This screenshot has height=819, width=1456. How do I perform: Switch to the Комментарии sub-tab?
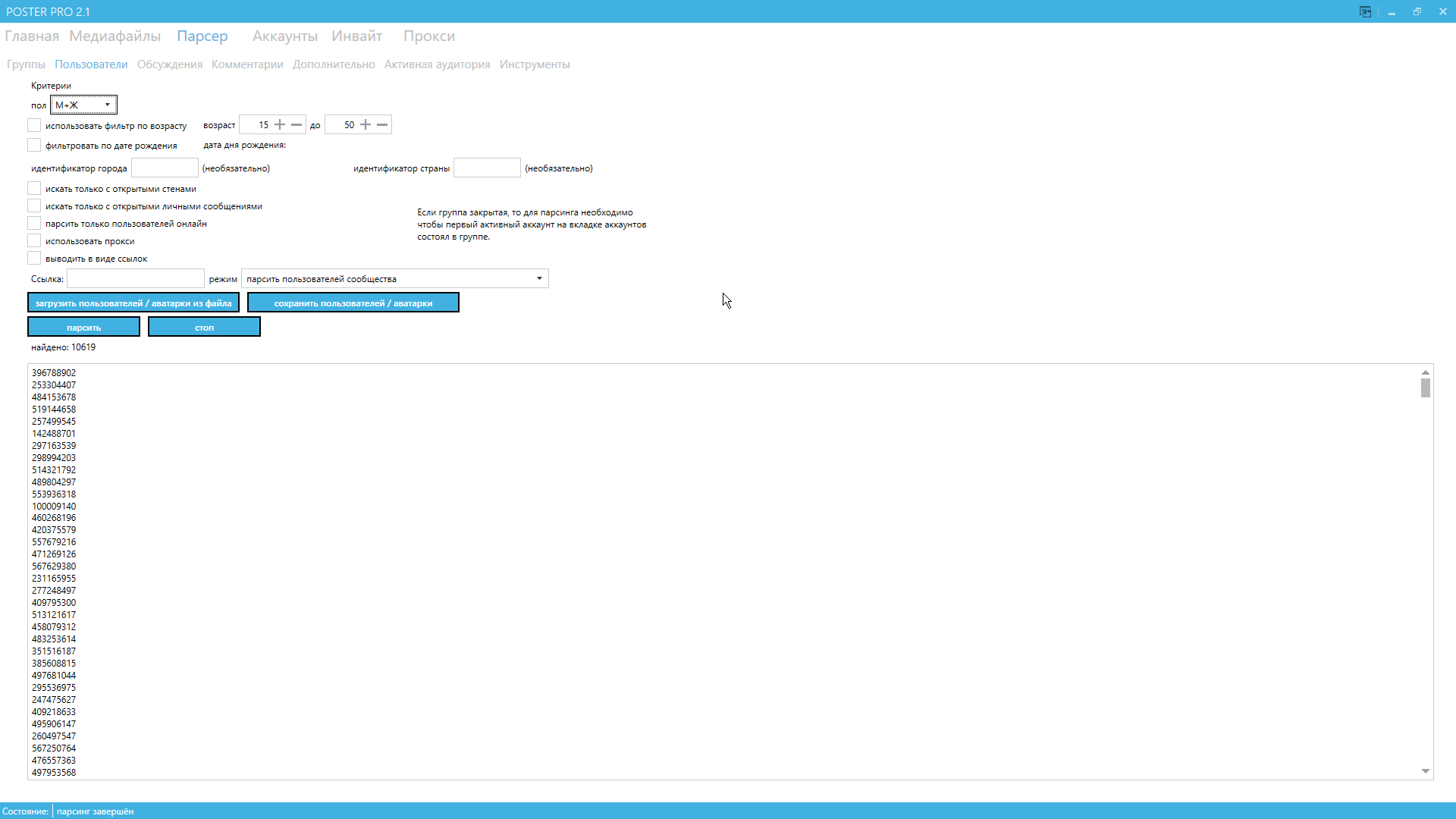247,64
